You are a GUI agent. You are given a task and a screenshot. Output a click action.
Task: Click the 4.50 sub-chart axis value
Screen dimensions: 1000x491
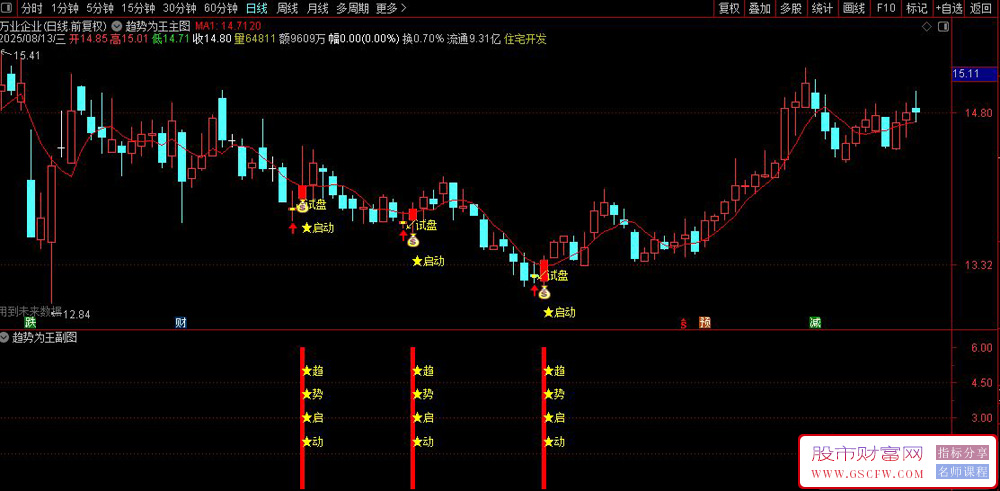pos(983,383)
